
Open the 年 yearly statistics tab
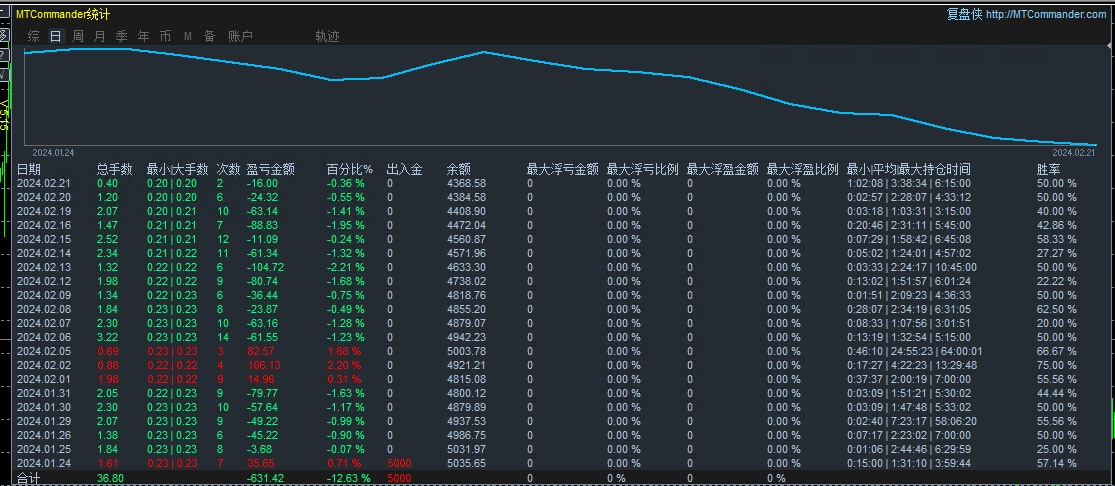pyautogui.click(x=144, y=36)
